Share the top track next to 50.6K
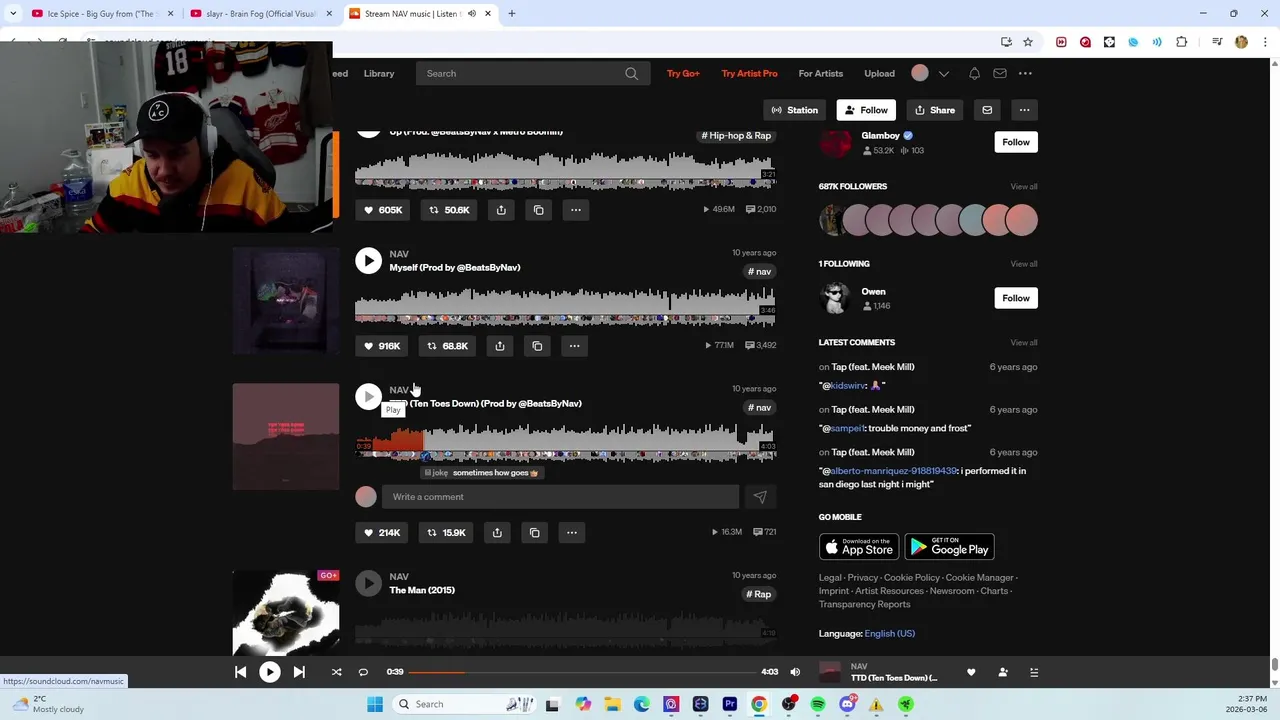The width and height of the screenshot is (1280, 720). click(501, 210)
